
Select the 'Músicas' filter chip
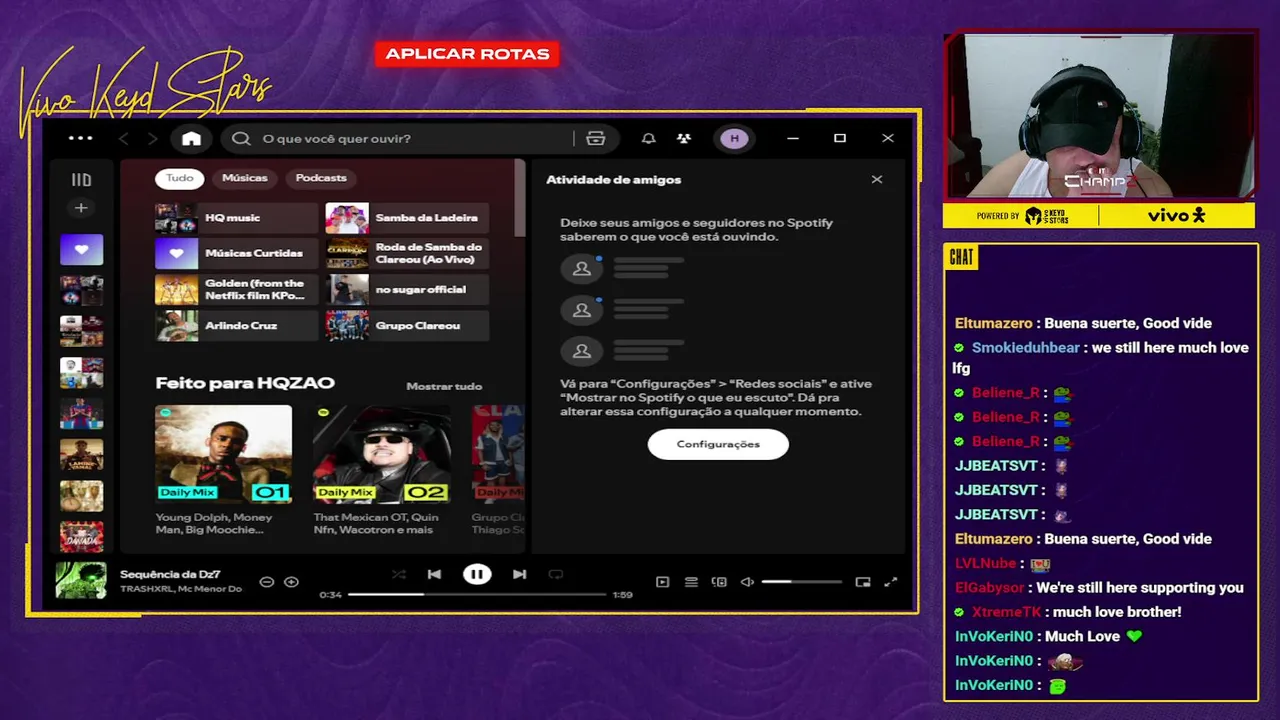pyautogui.click(x=245, y=178)
